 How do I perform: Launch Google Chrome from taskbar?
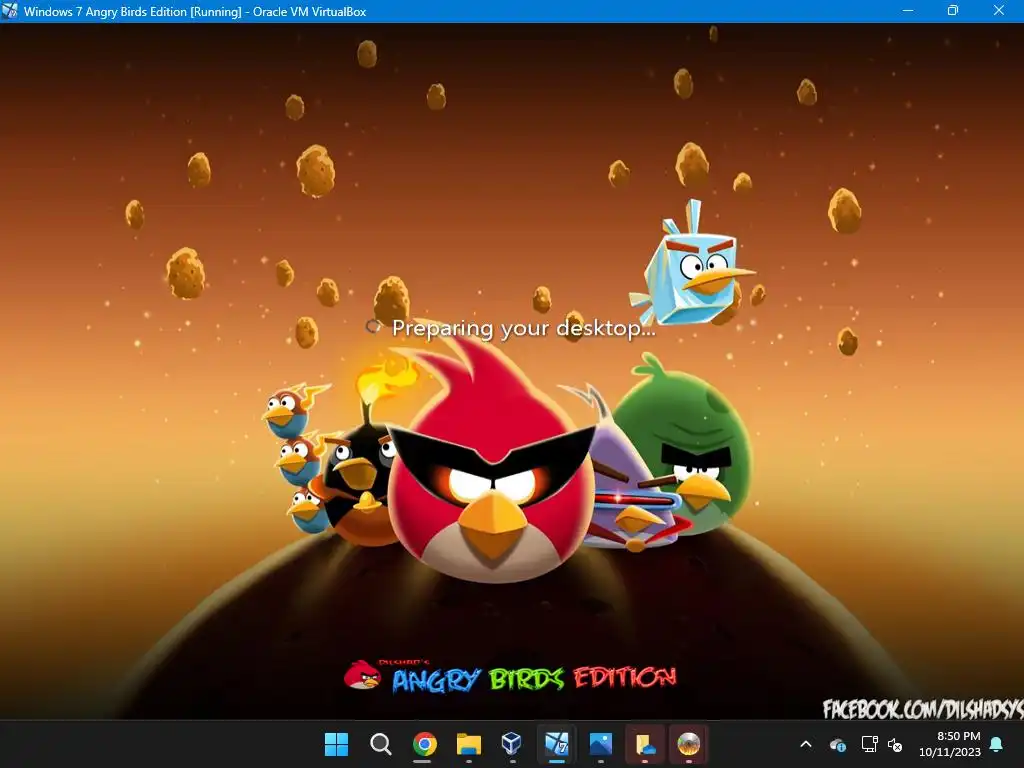point(424,743)
